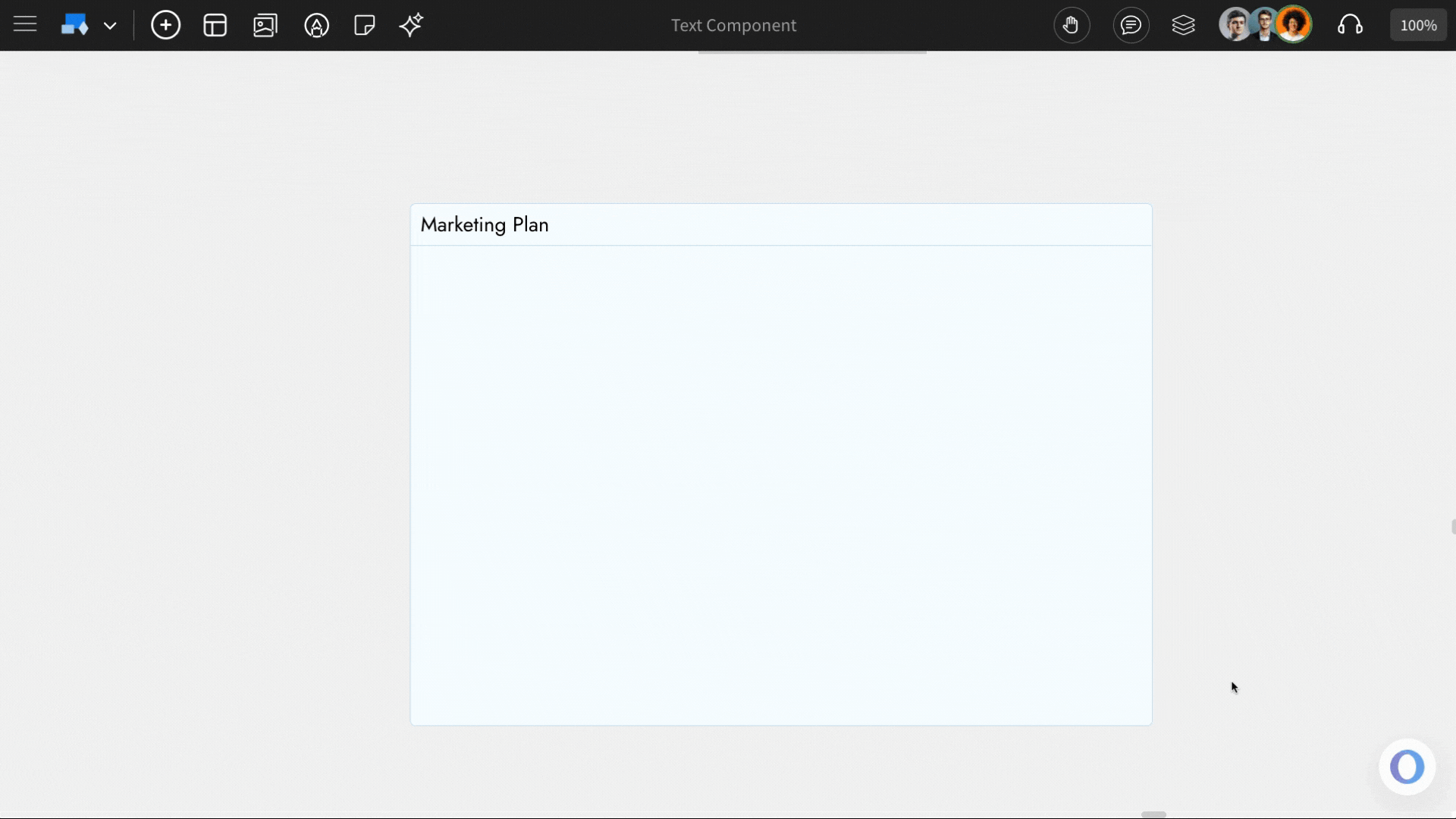The height and width of the screenshot is (819, 1456).
Task: Click the 100% zoom level button
Action: pyautogui.click(x=1417, y=24)
